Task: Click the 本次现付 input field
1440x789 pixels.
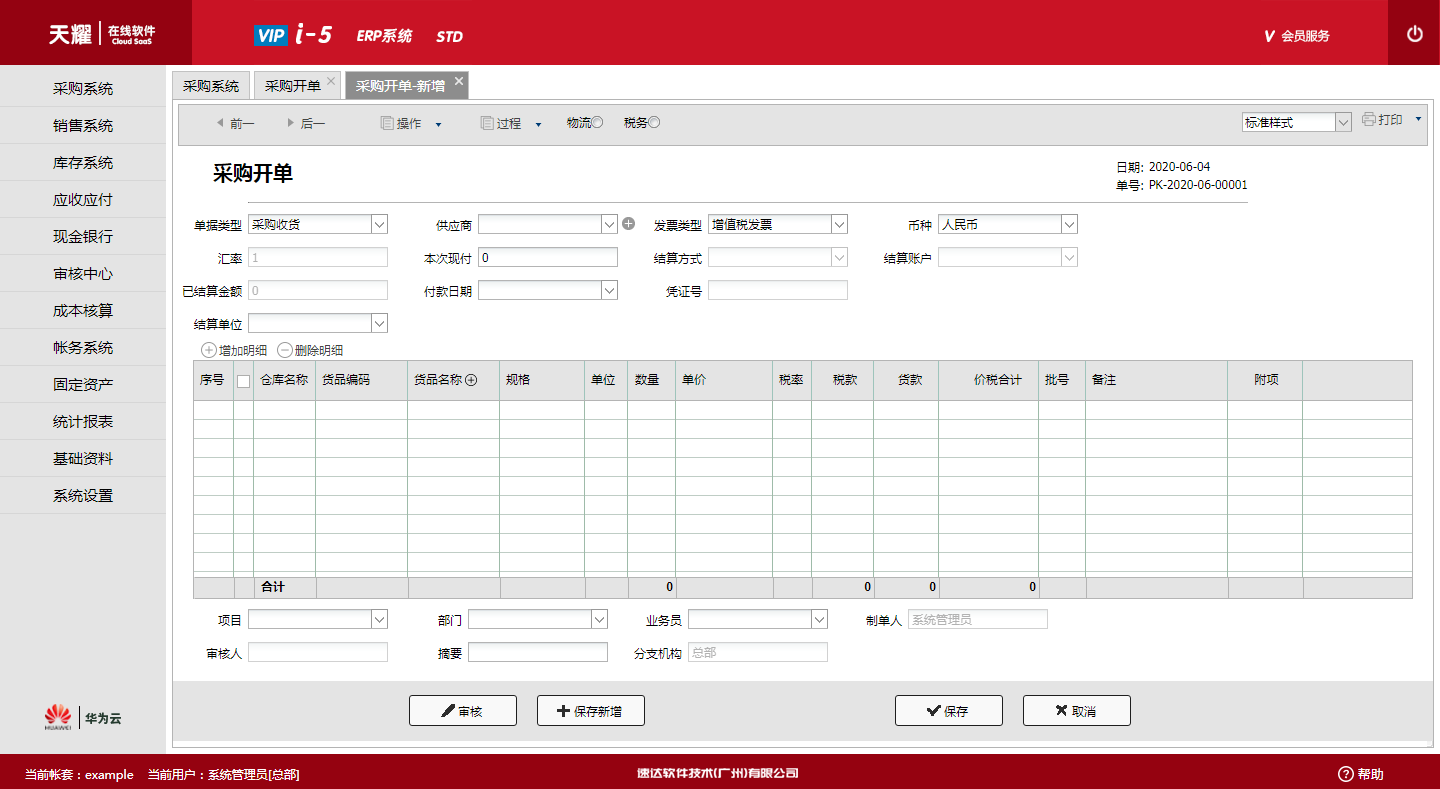Action: (548, 257)
